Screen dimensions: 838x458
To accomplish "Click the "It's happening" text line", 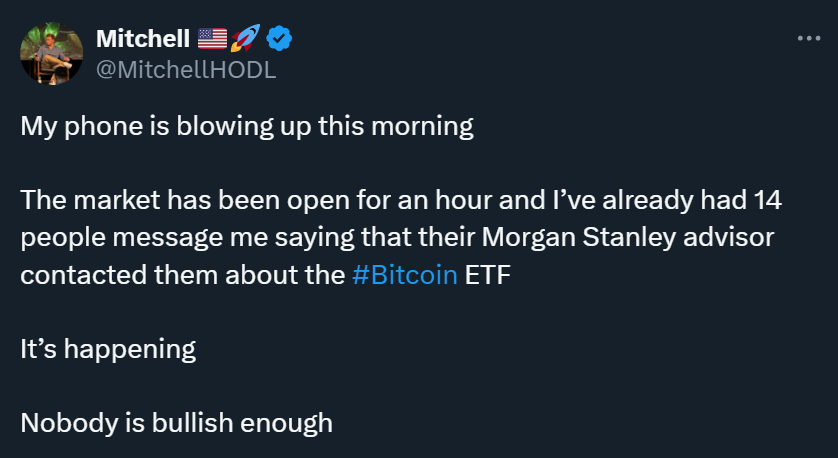I will [108, 350].
